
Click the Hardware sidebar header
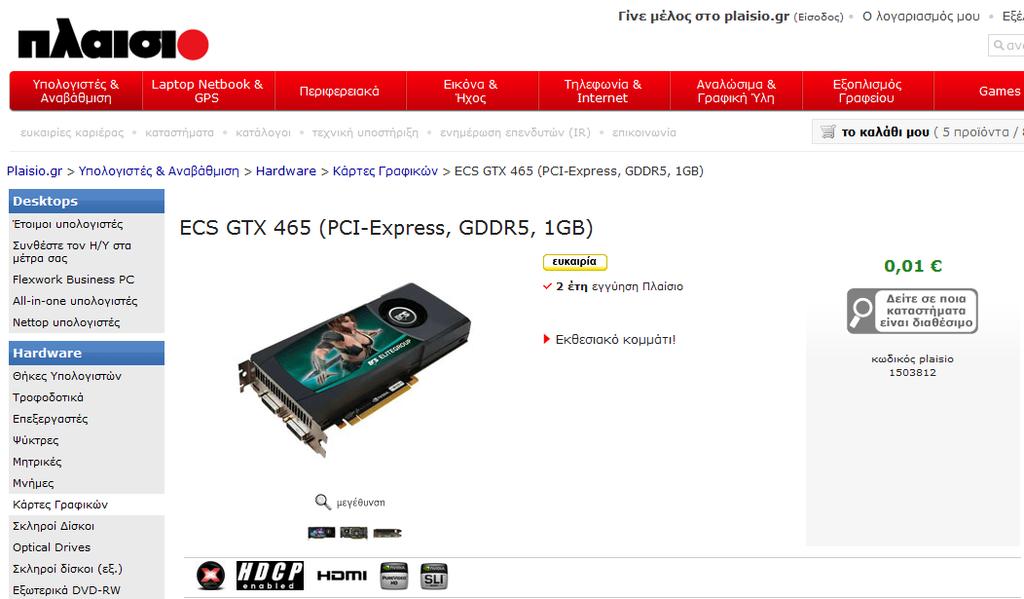pos(86,353)
